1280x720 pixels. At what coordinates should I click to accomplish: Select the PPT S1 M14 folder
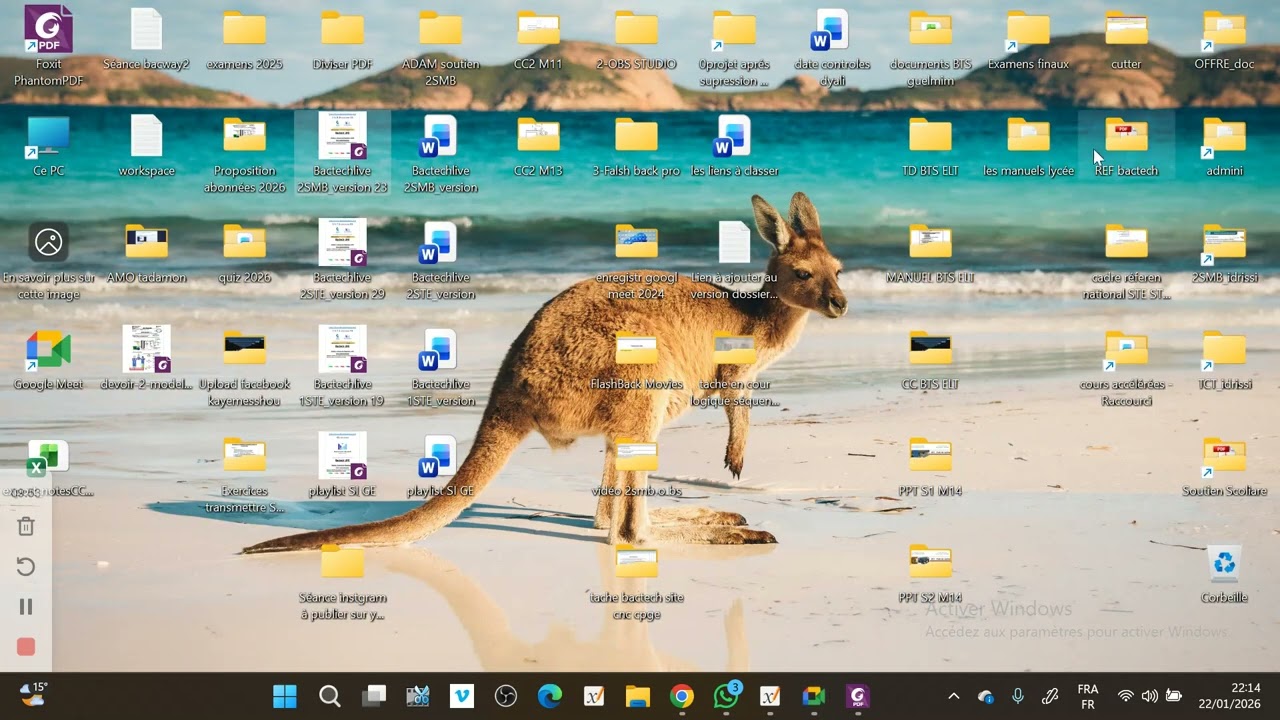(930, 466)
